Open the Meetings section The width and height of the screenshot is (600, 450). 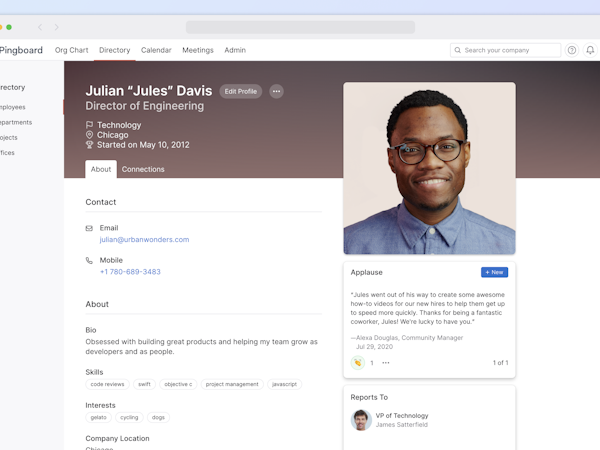point(198,50)
